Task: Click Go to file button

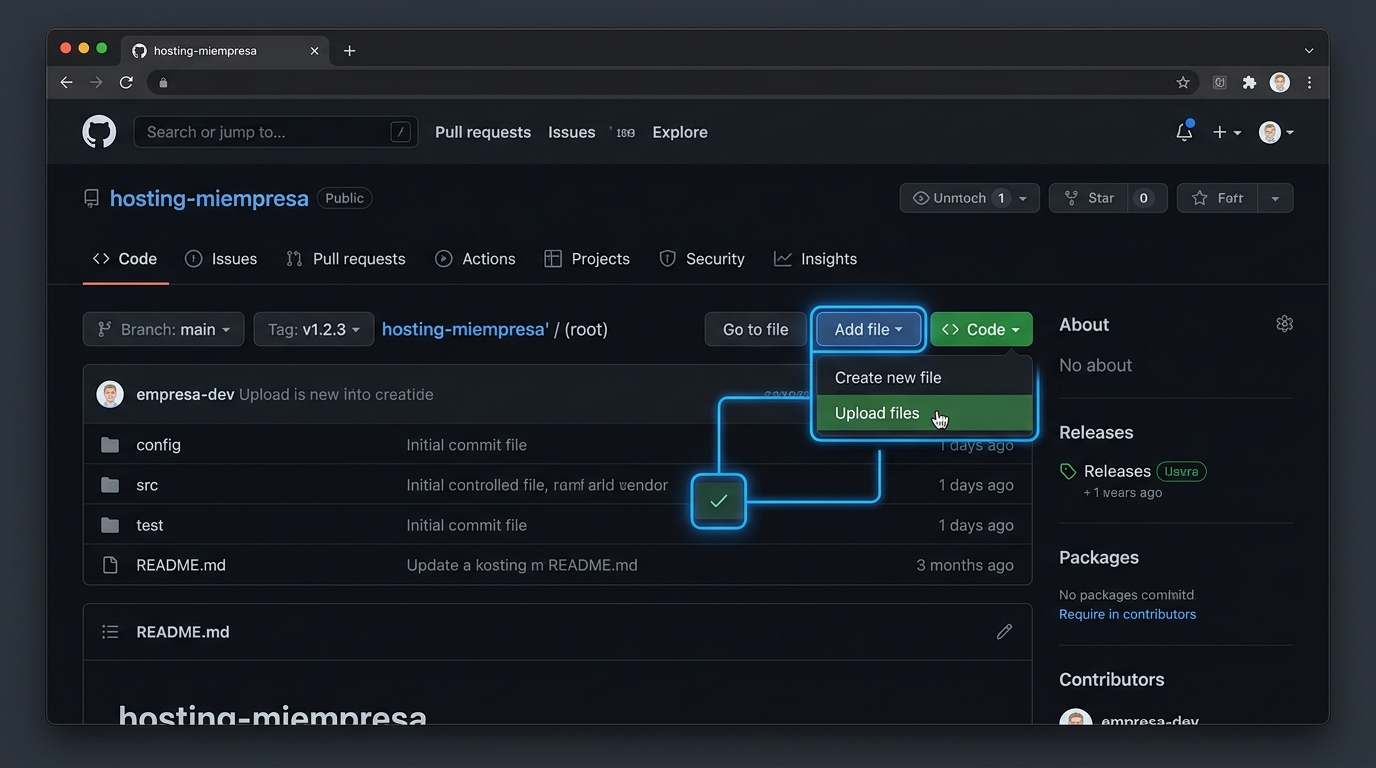Action: point(756,329)
